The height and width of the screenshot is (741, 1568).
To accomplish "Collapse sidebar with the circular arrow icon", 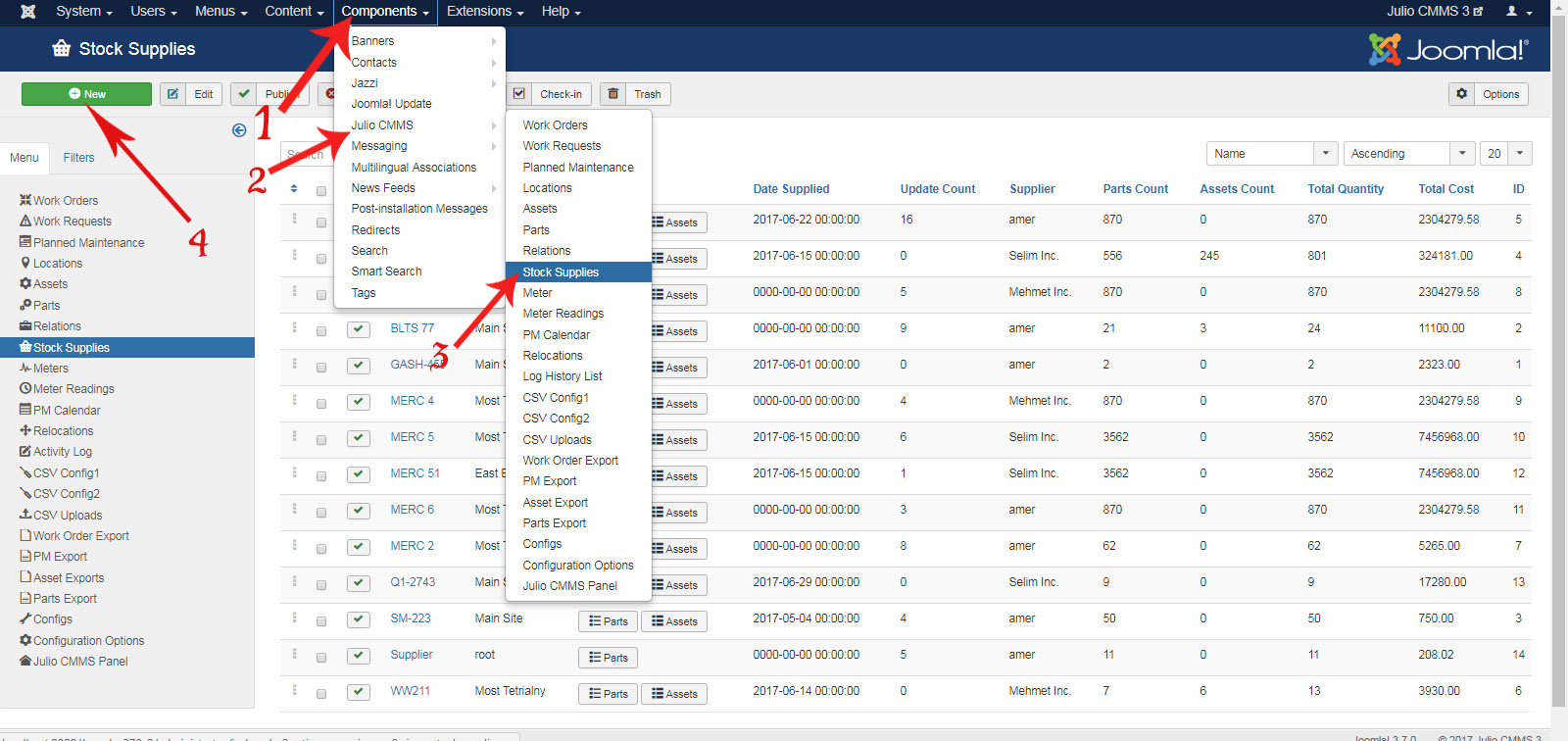I will tap(239, 130).
